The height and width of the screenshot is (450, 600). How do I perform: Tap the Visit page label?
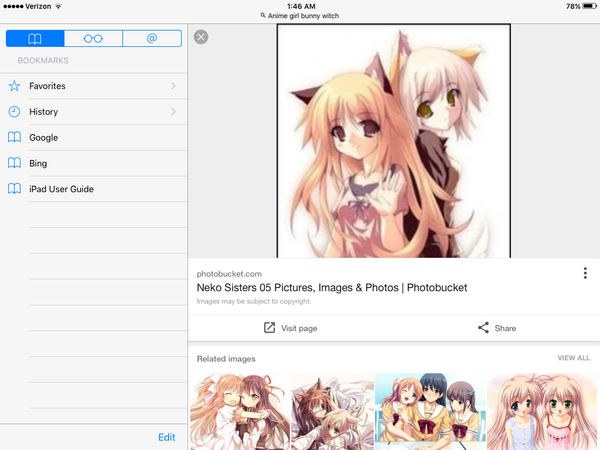point(299,328)
